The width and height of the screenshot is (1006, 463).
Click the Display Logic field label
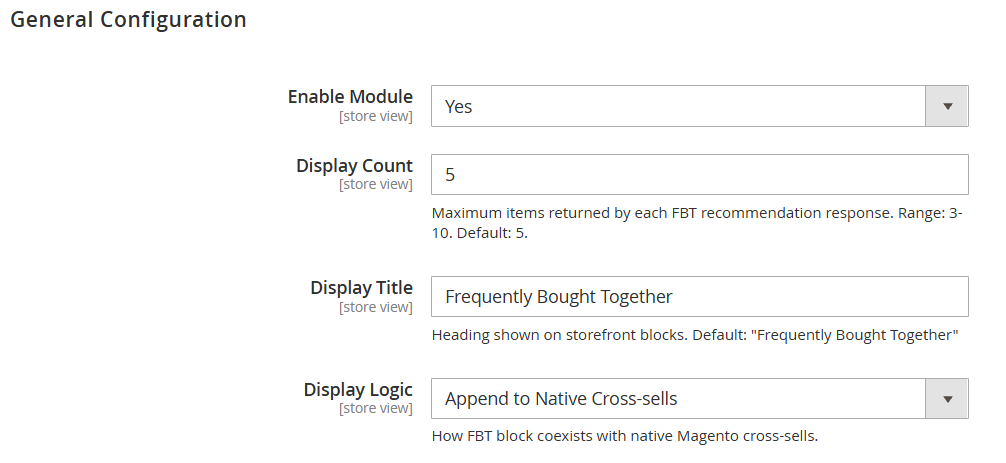click(x=358, y=389)
